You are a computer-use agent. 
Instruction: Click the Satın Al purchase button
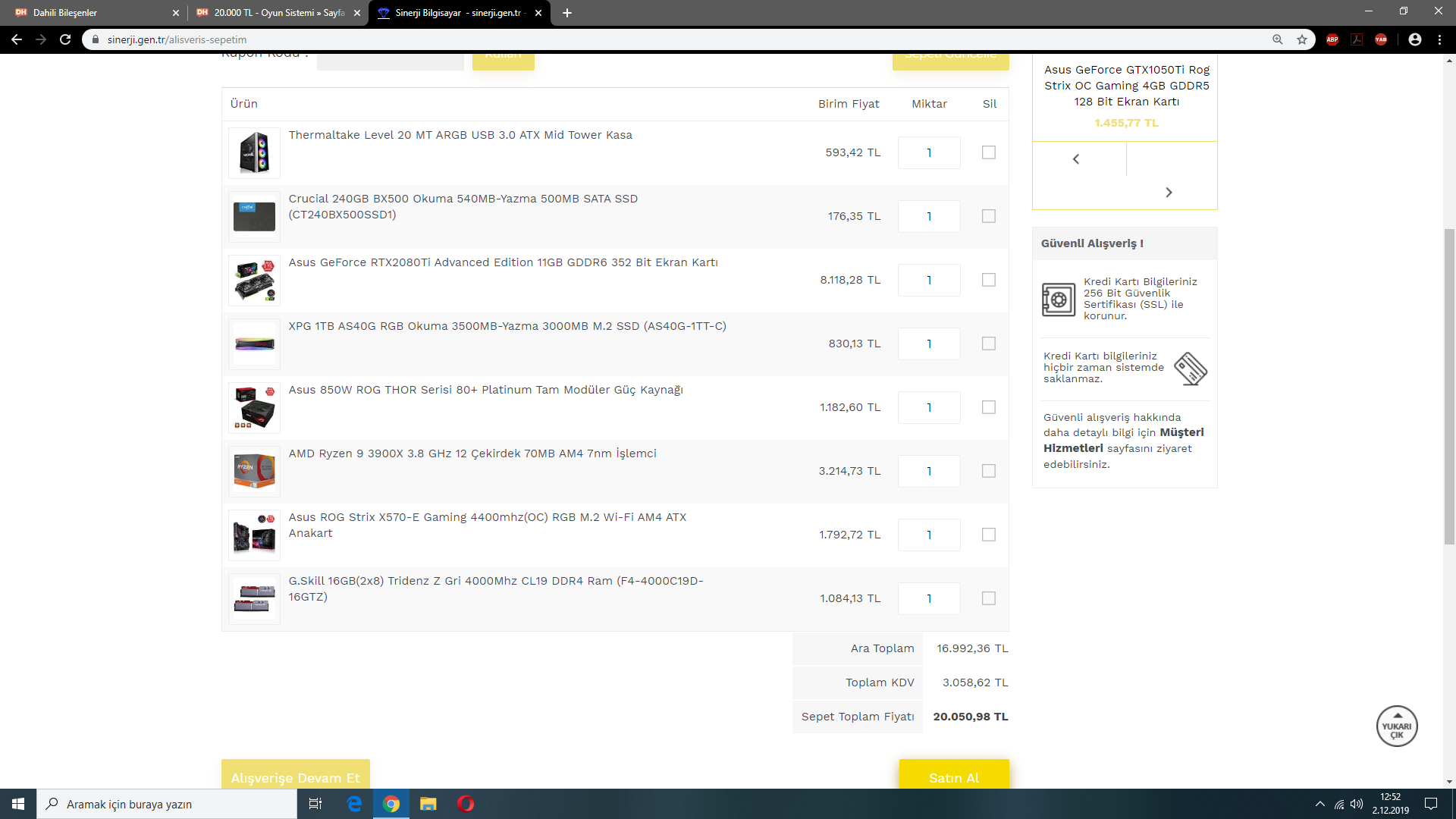[954, 777]
